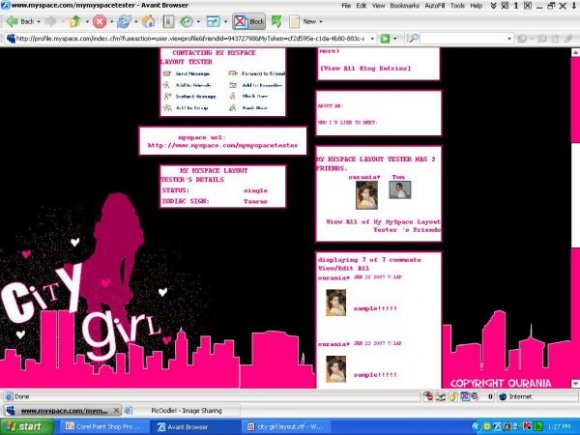Click View All Blog Entries link
The image size is (580, 435).
tap(365, 68)
